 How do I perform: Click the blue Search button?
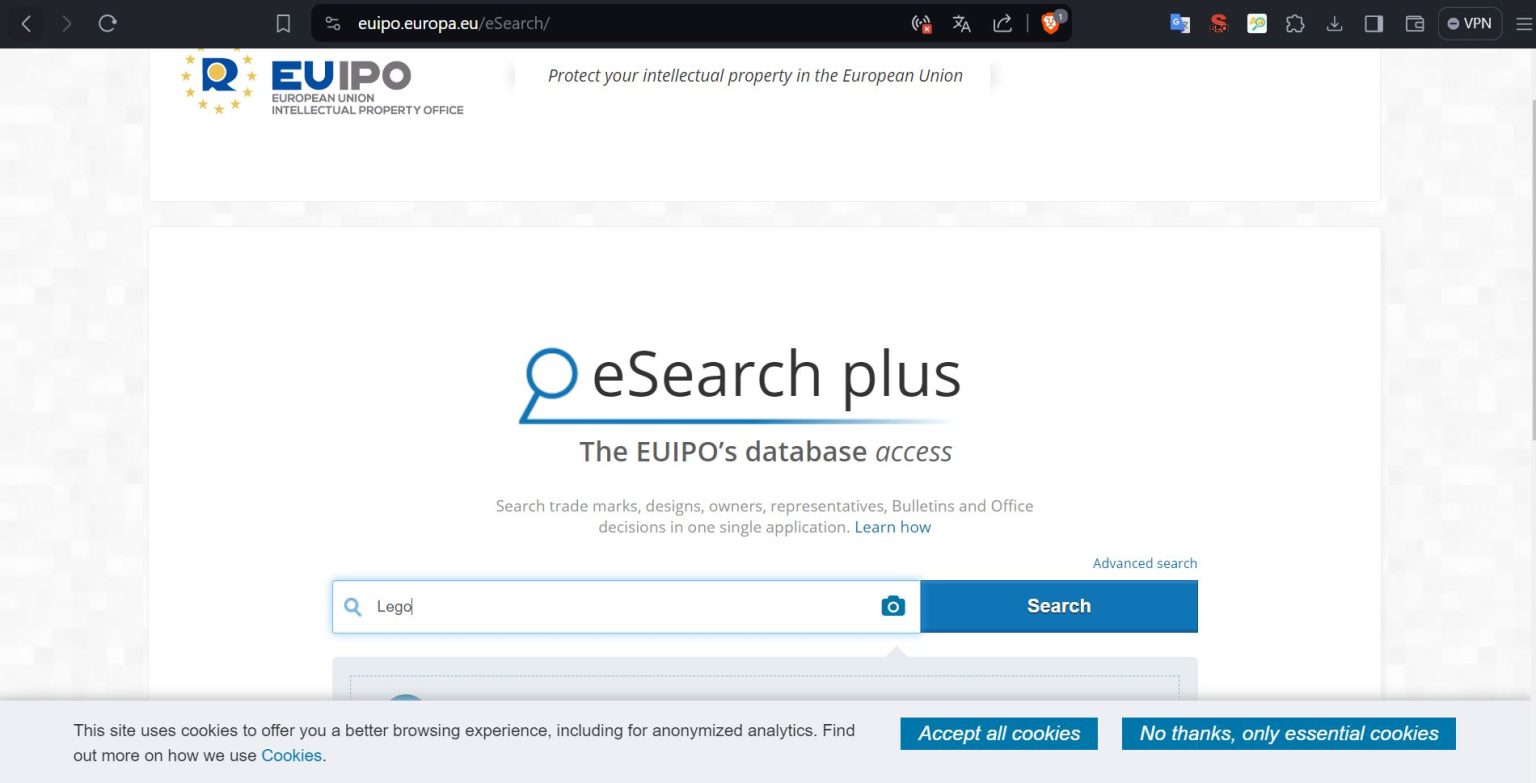coord(1058,606)
